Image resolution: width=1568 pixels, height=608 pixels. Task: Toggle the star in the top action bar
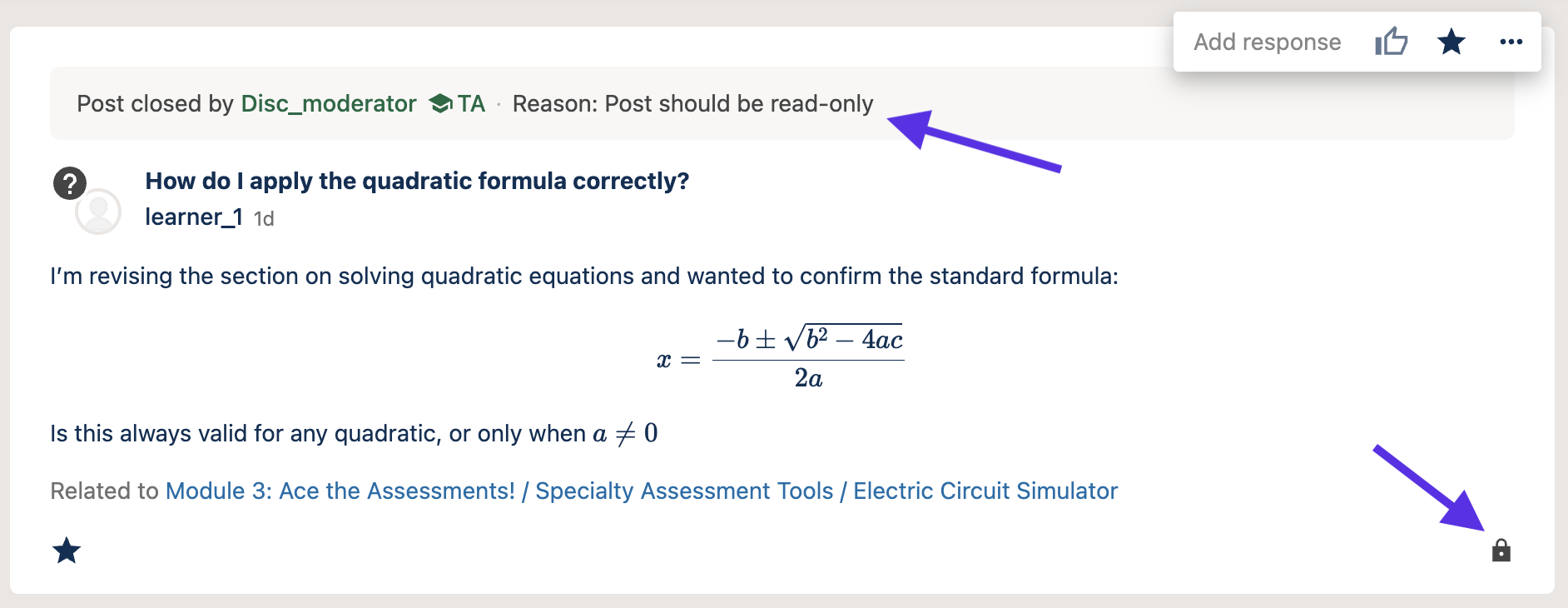coord(1451,42)
